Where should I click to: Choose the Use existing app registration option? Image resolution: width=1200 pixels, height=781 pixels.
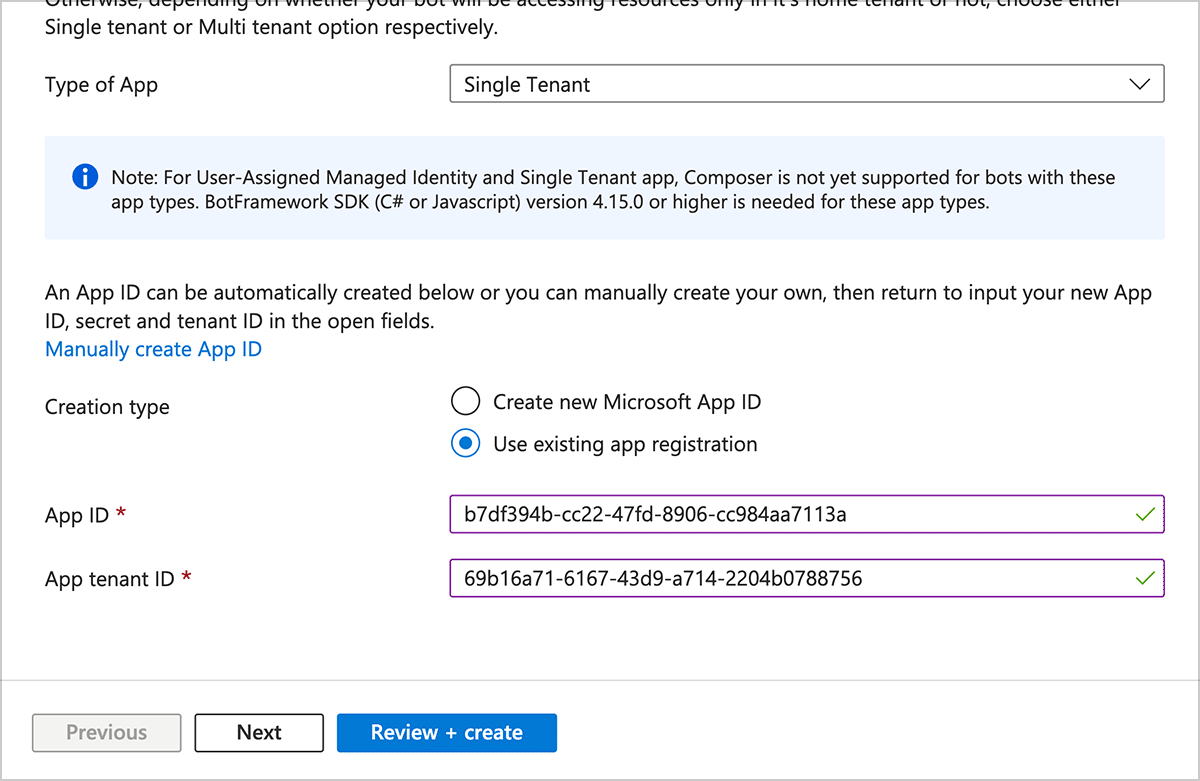pos(465,444)
